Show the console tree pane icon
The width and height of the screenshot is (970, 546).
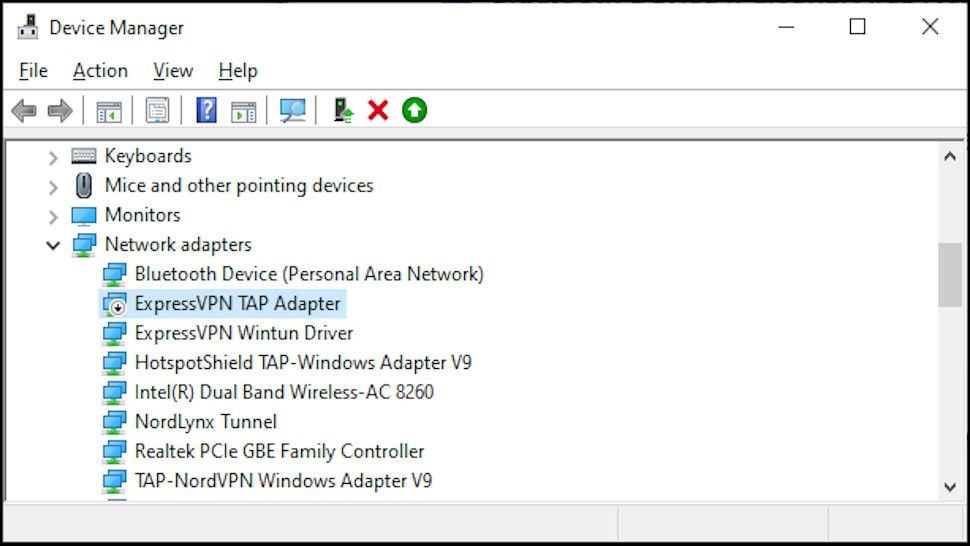point(109,112)
